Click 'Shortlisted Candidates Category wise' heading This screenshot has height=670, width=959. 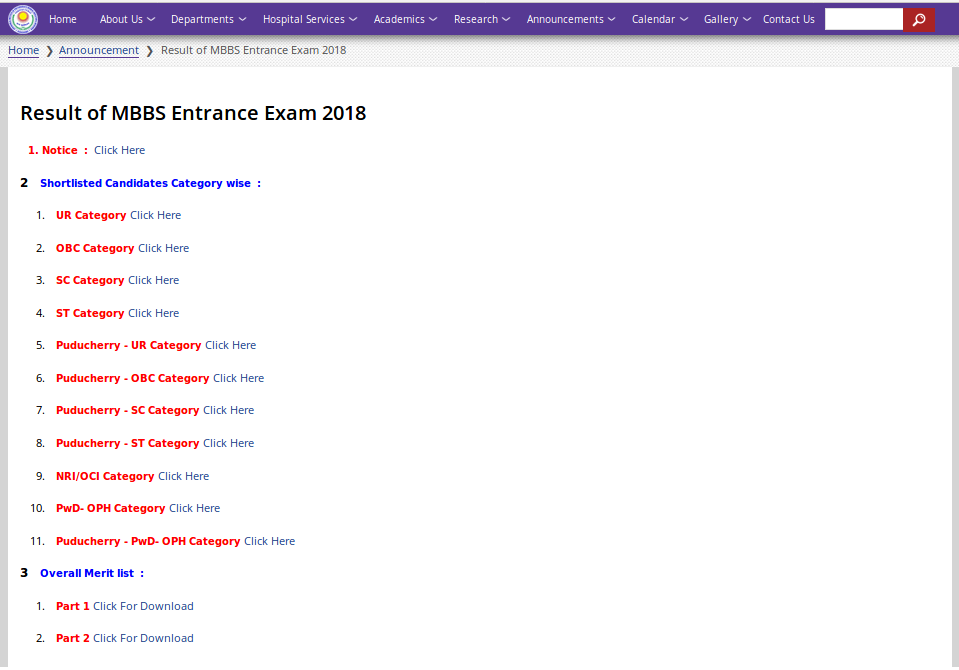[150, 184]
